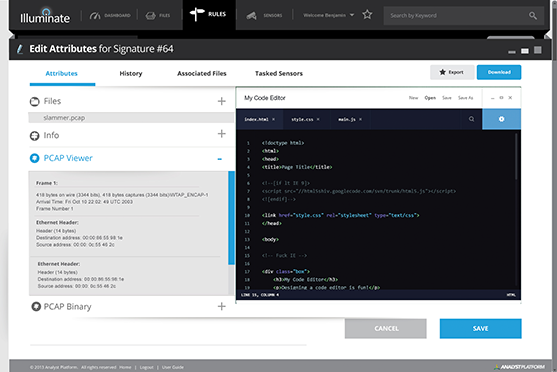Screen dimensions: 557x372
Task: Click the line and column status indicator
Action: click(260, 295)
